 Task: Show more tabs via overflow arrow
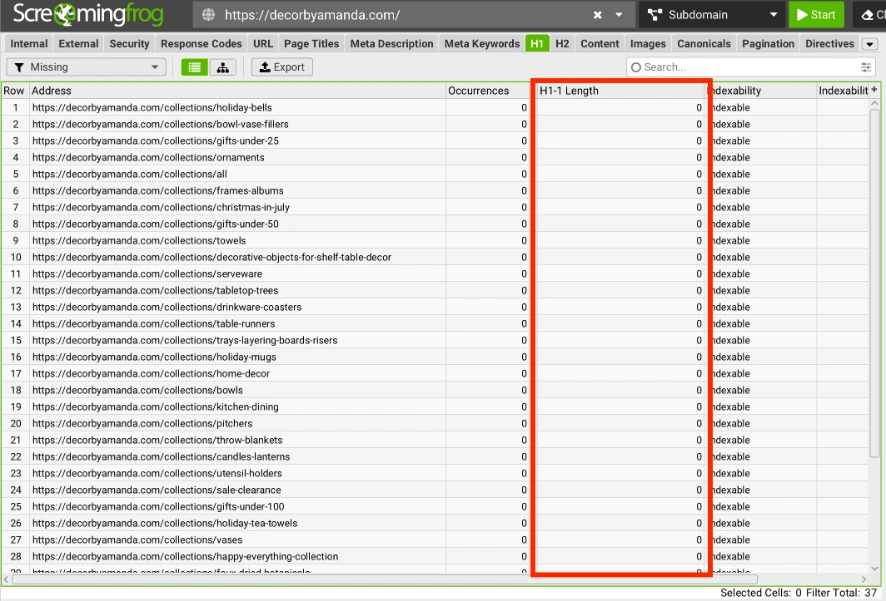tap(869, 44)
